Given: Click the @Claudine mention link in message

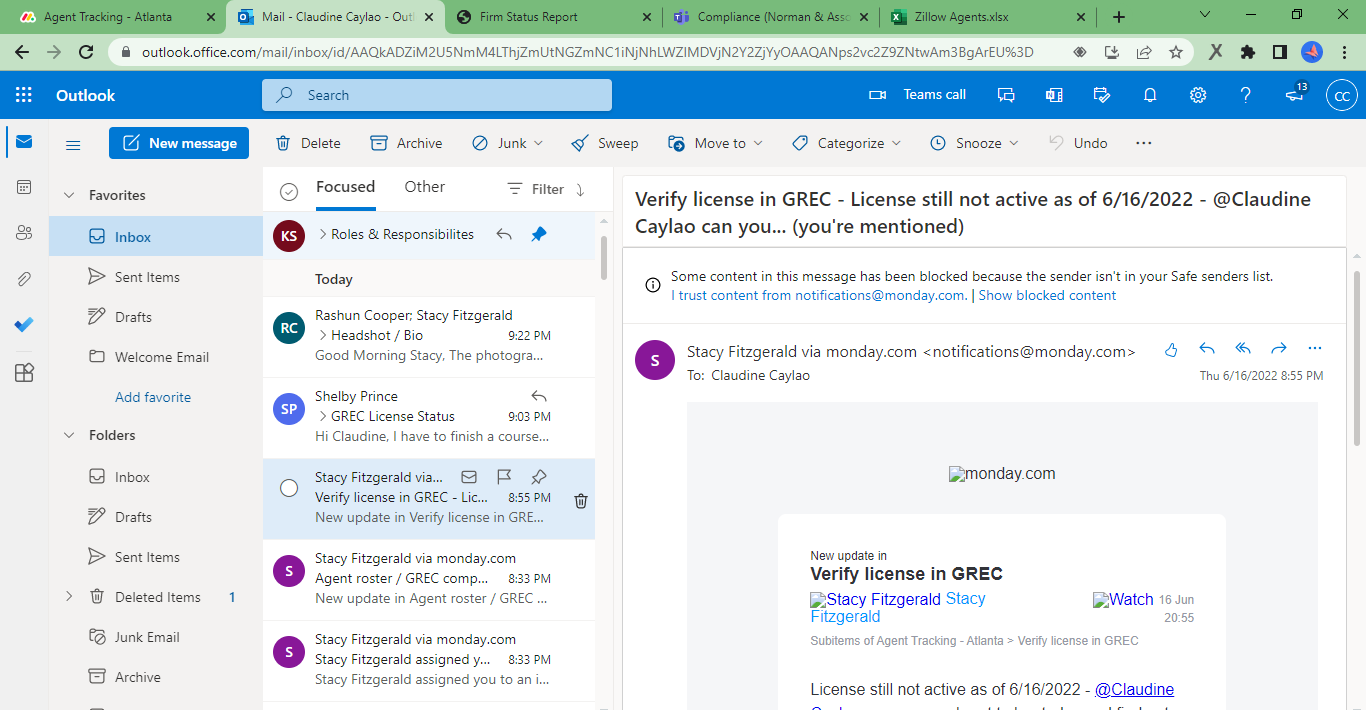Looking at the screenshot, I should pyautogui.click(x=1134, y=689).
